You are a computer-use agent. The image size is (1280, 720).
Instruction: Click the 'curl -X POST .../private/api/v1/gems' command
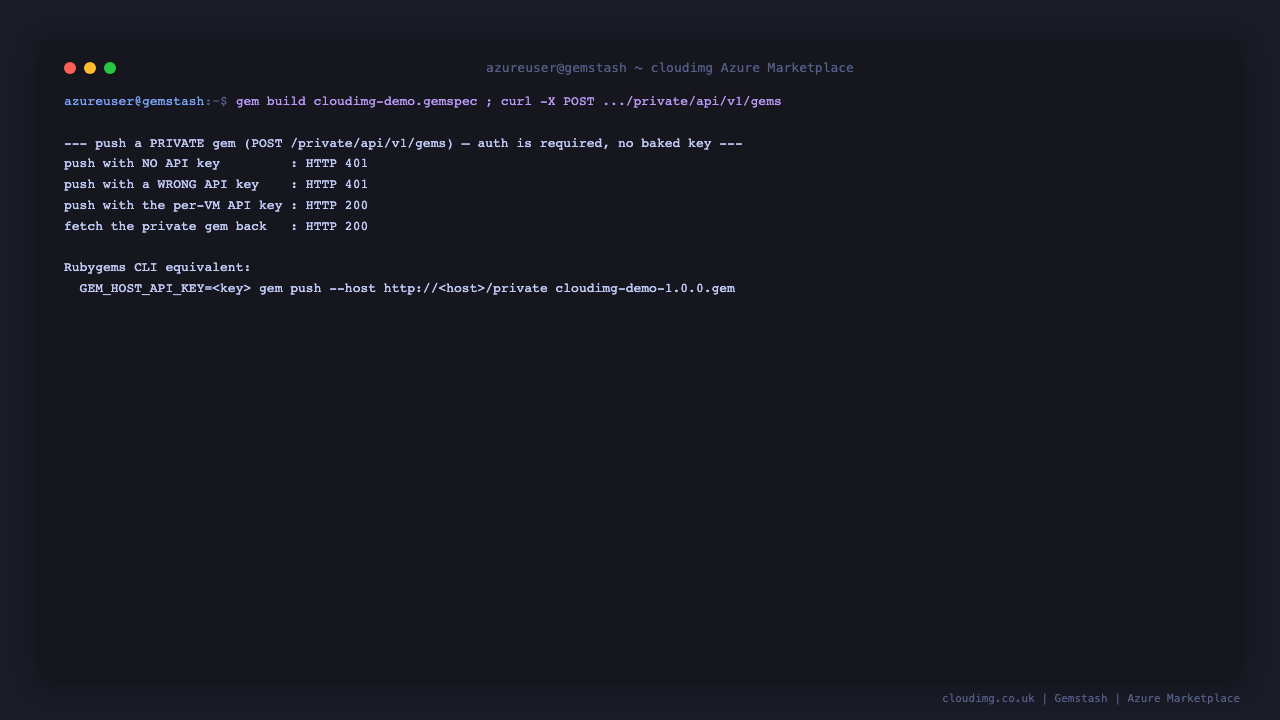click(x=641, y=102)
